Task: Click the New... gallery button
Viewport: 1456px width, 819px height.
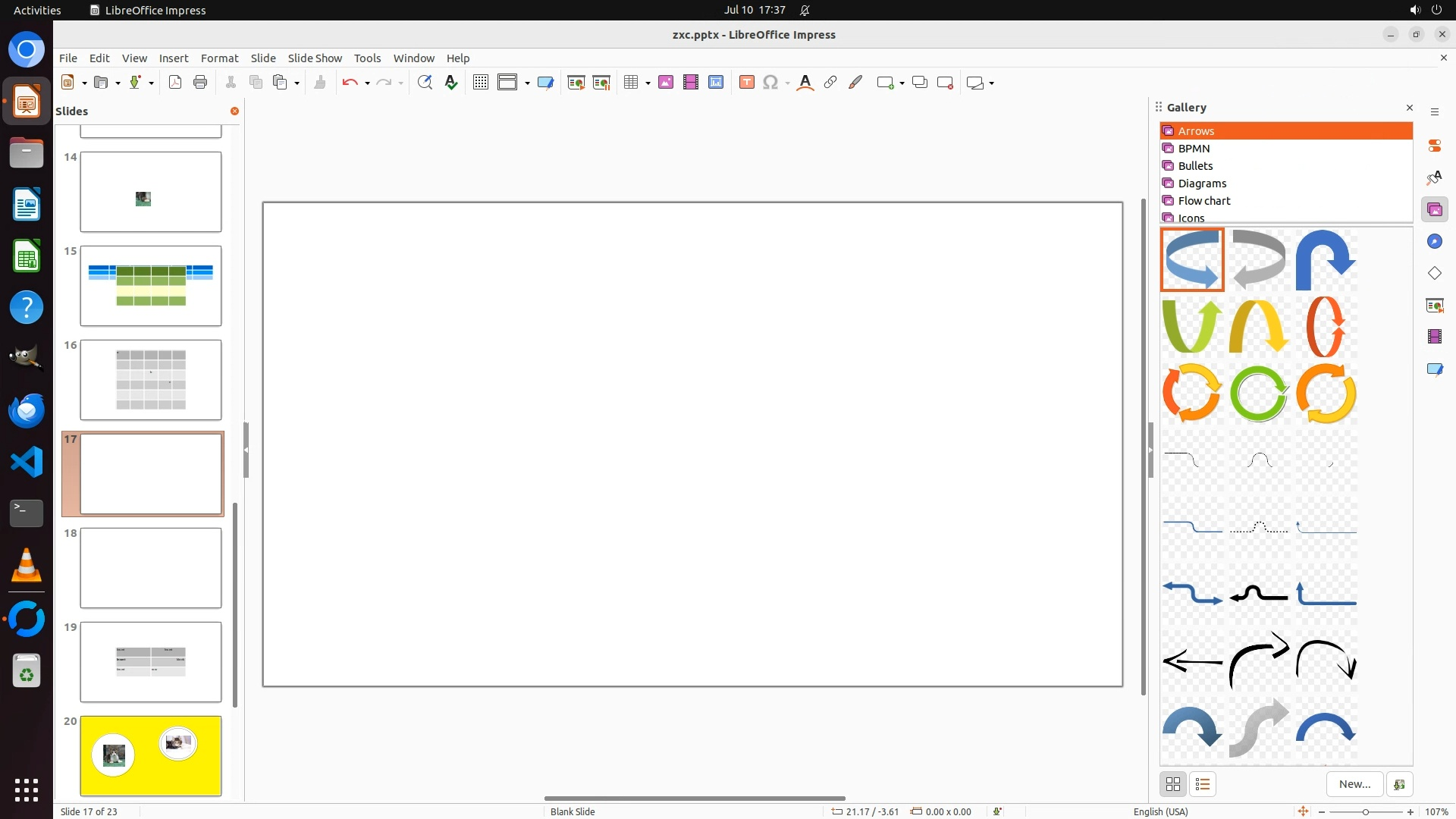Action: pos(1354,784)
